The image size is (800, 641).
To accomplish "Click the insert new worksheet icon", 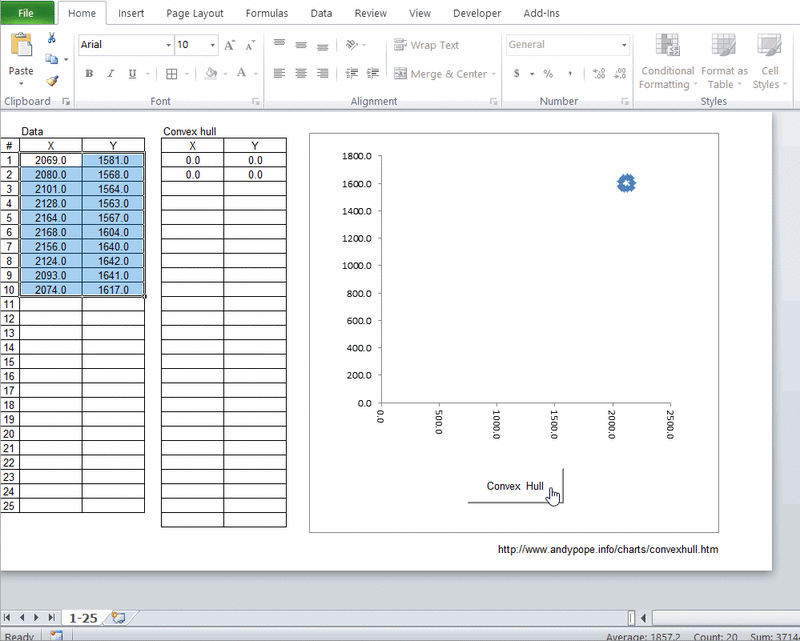I will 118,618.
